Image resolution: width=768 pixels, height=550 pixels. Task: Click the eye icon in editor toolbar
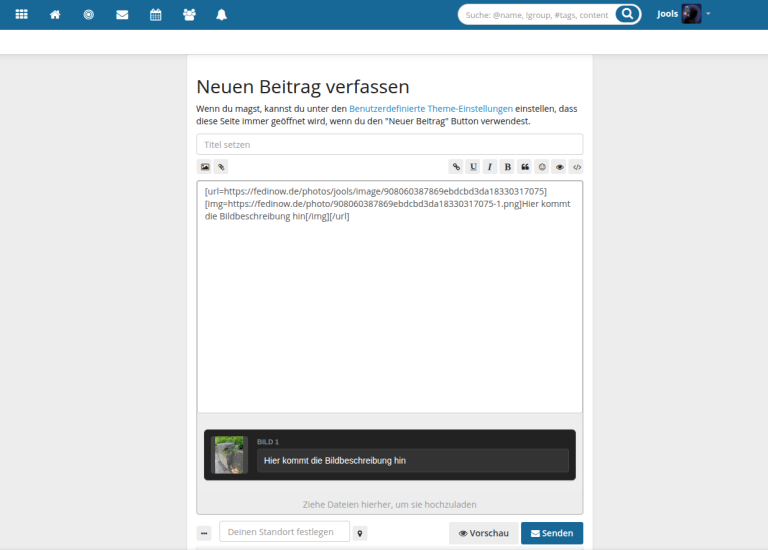pos(559,167)
